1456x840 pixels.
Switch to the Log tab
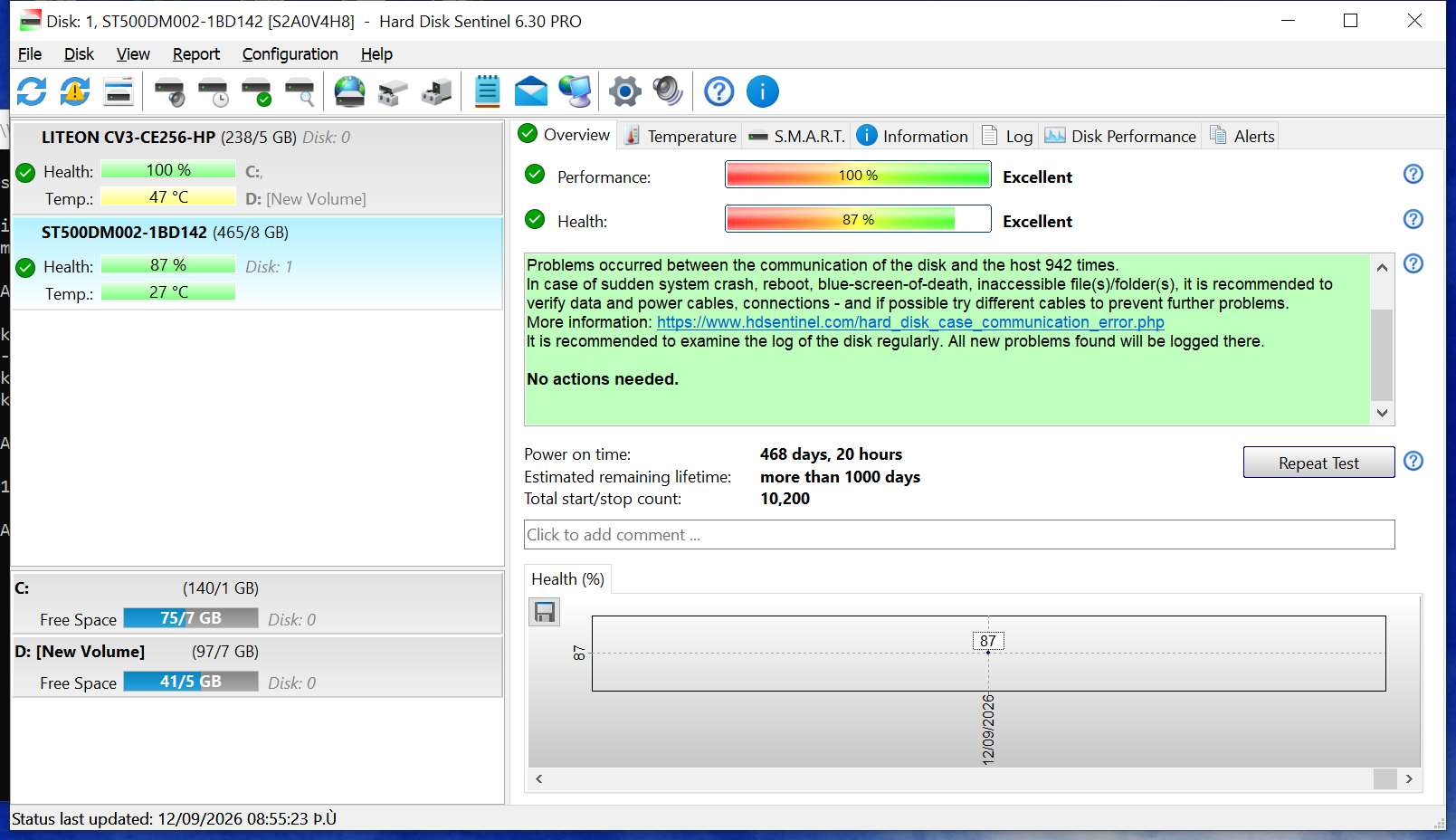click(x=1007, y=136)
